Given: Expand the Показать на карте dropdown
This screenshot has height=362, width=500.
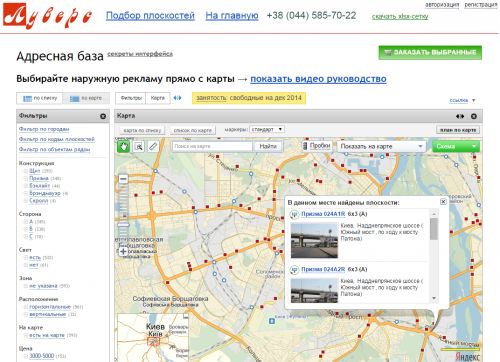Looking at the screenshot, I should (381, 146).
